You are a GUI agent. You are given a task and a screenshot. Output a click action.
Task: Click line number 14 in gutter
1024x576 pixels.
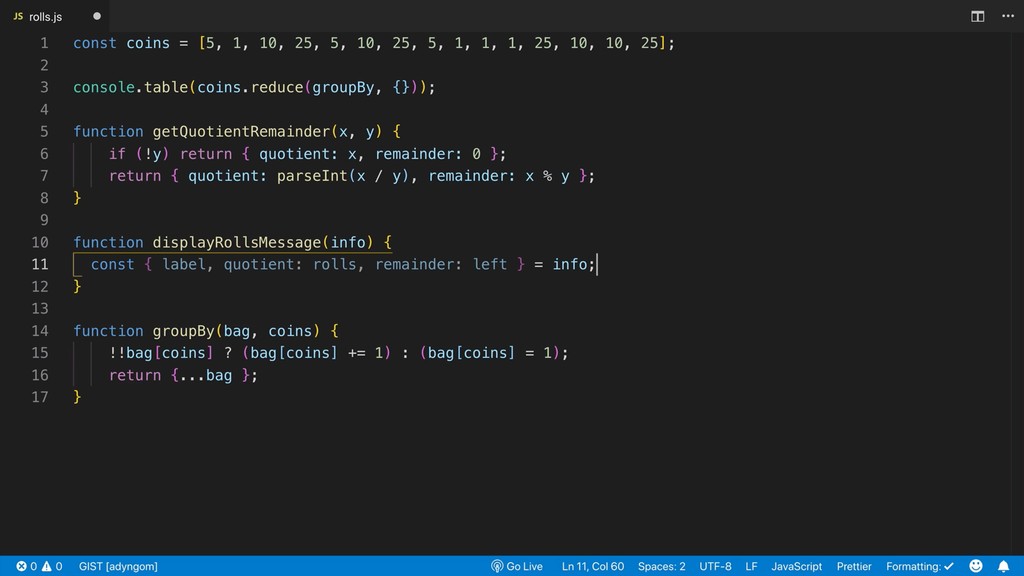(x=40, y=331)
